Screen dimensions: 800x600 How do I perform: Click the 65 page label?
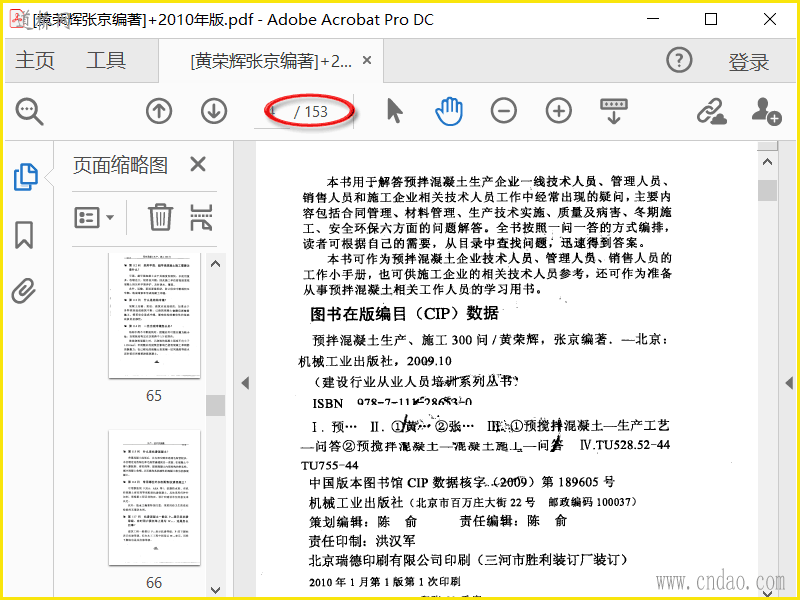[x=154, y=396]
